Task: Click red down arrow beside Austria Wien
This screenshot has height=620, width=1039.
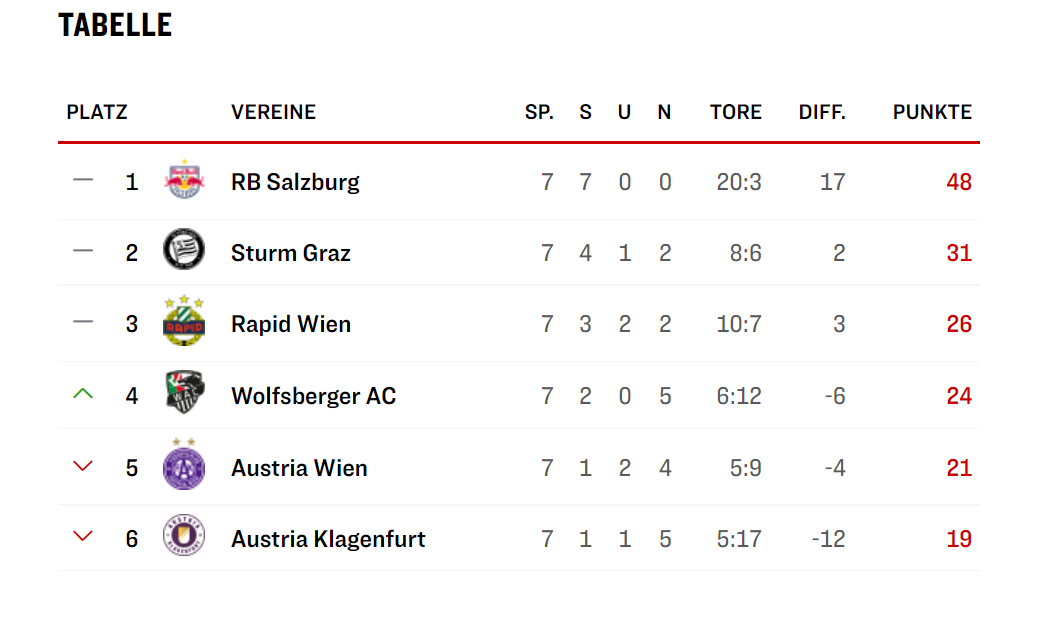Action: click(x=83, y=466)
